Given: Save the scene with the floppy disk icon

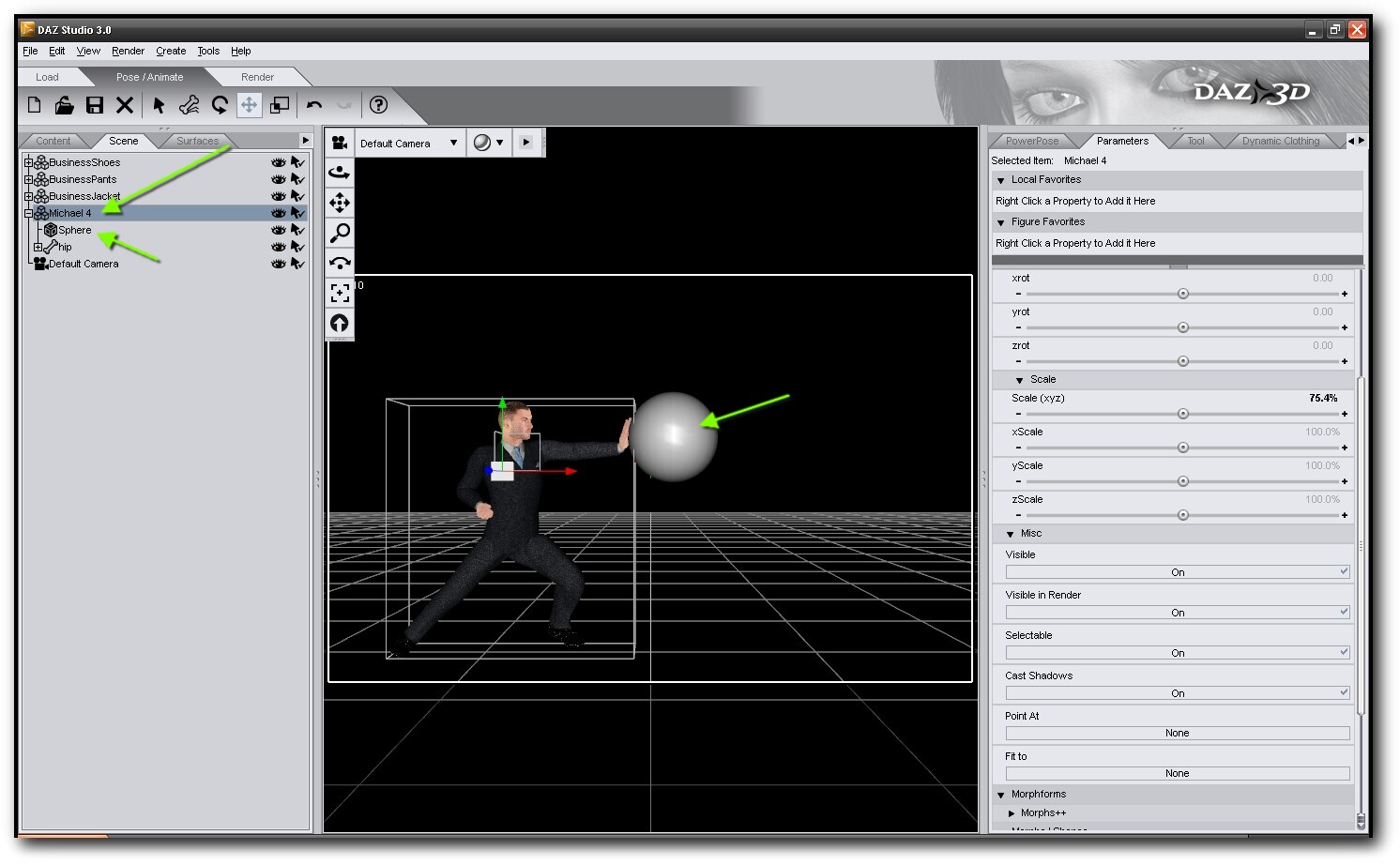Looking at the screenshot, I should (x=95, y=105).
